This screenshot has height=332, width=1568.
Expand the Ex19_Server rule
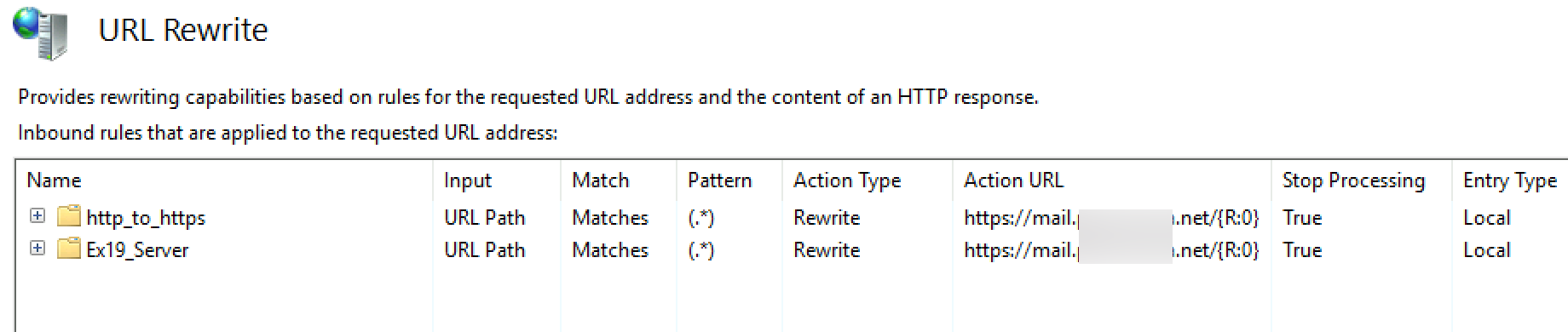click(37, 249)
